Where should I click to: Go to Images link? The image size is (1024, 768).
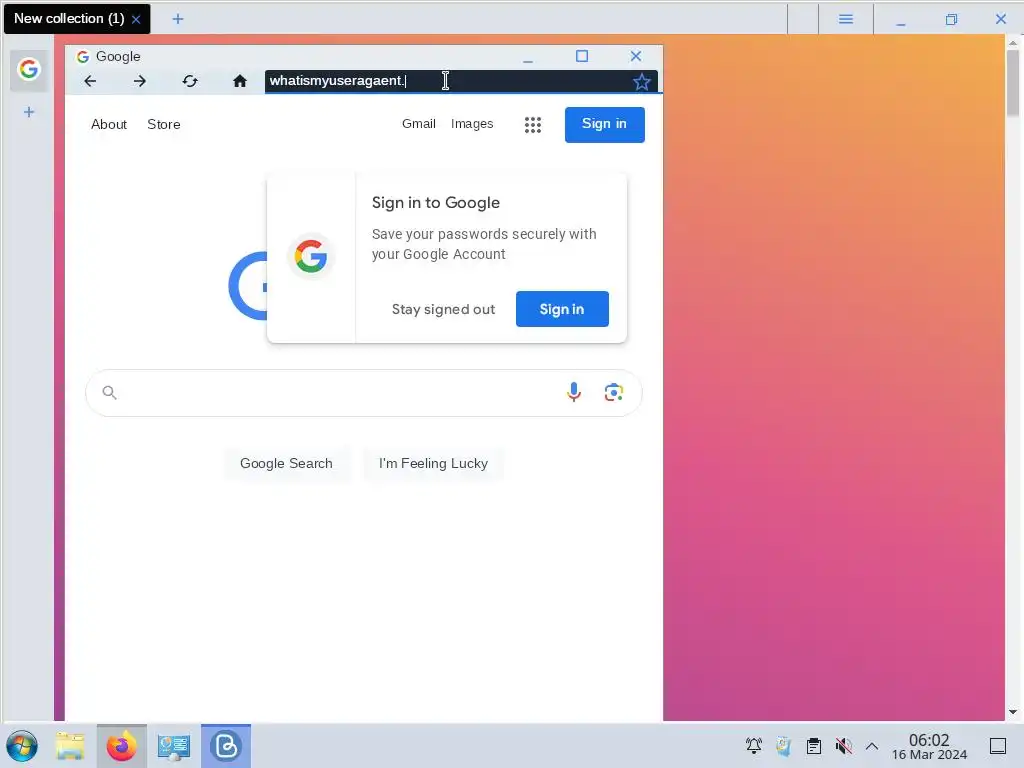(x=472, y=123)
